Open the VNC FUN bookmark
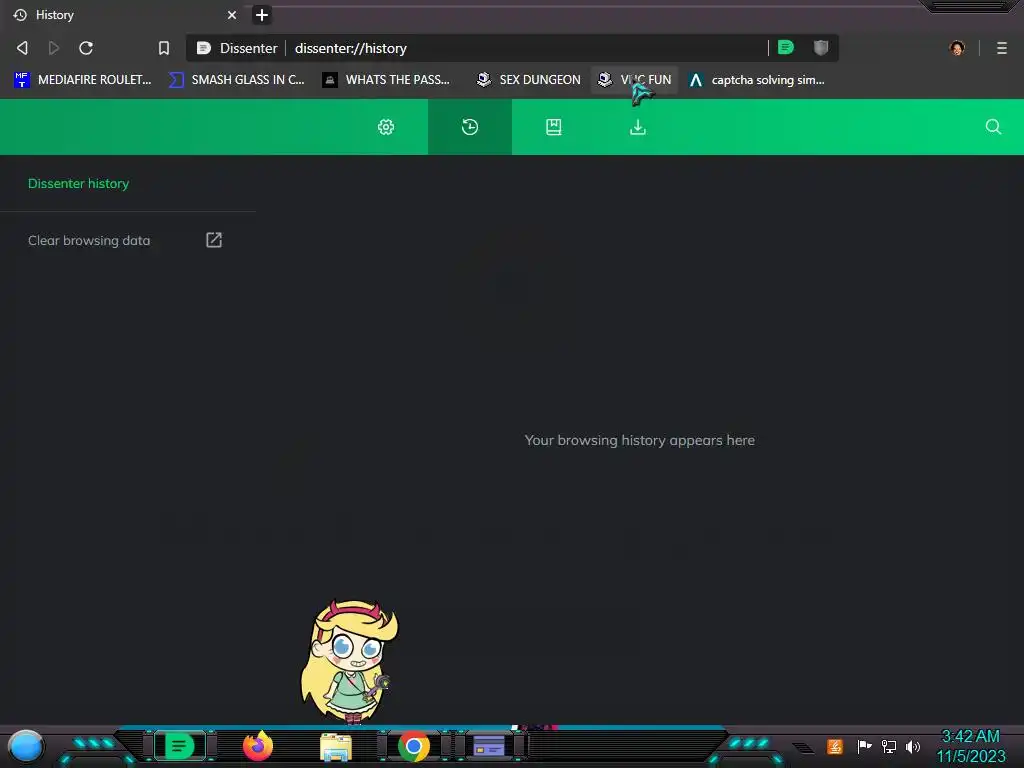1024x768 pixels. [x=635, y=80]
